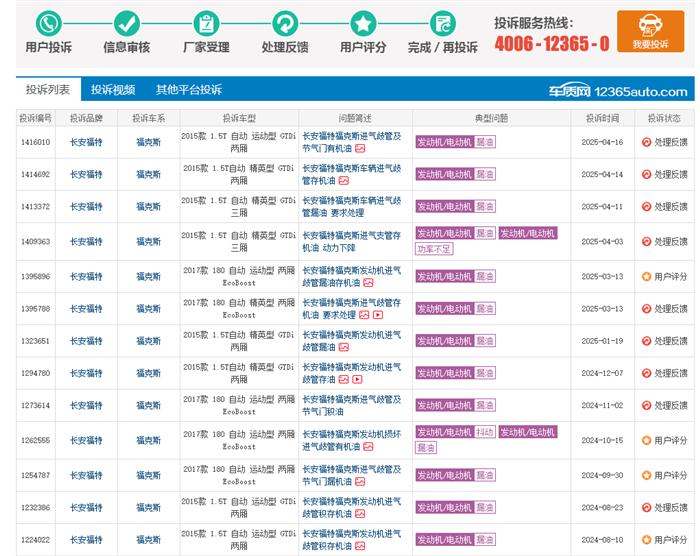Select date 2024-10-15
This screenshot has width=700, height=556.
tap(602, 440)
